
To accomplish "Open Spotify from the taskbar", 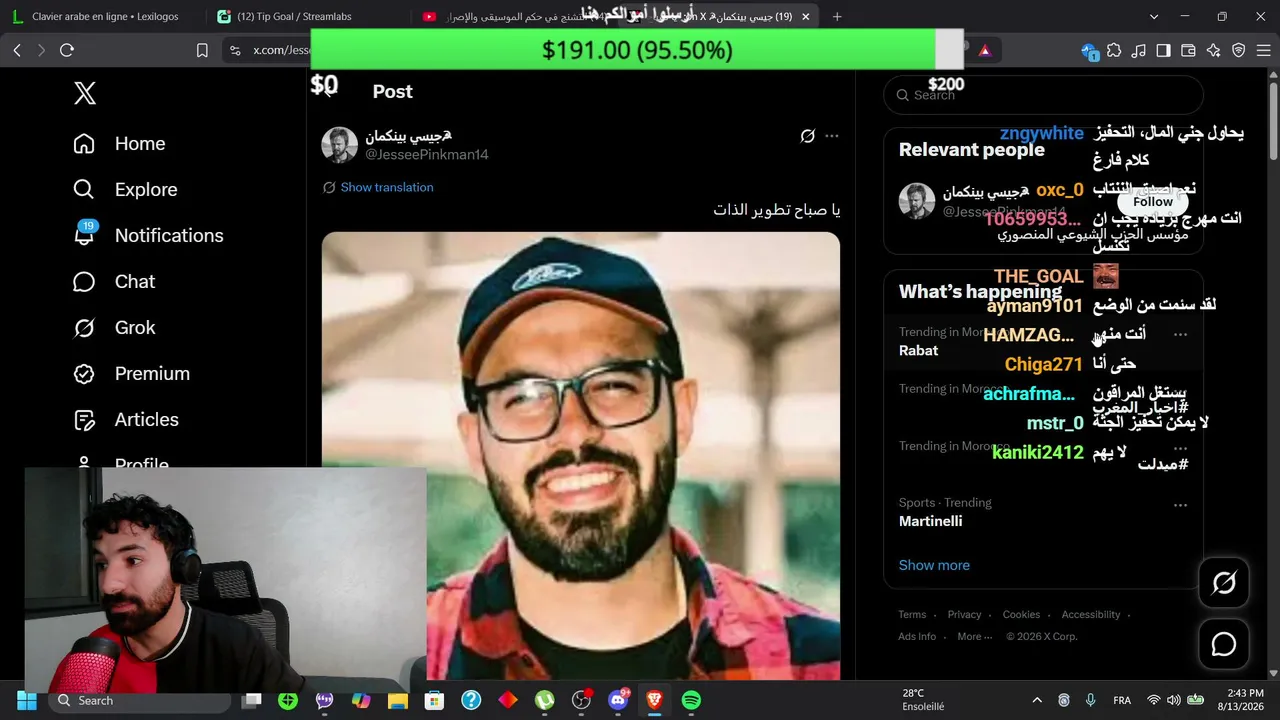I will tap(691, 701).
